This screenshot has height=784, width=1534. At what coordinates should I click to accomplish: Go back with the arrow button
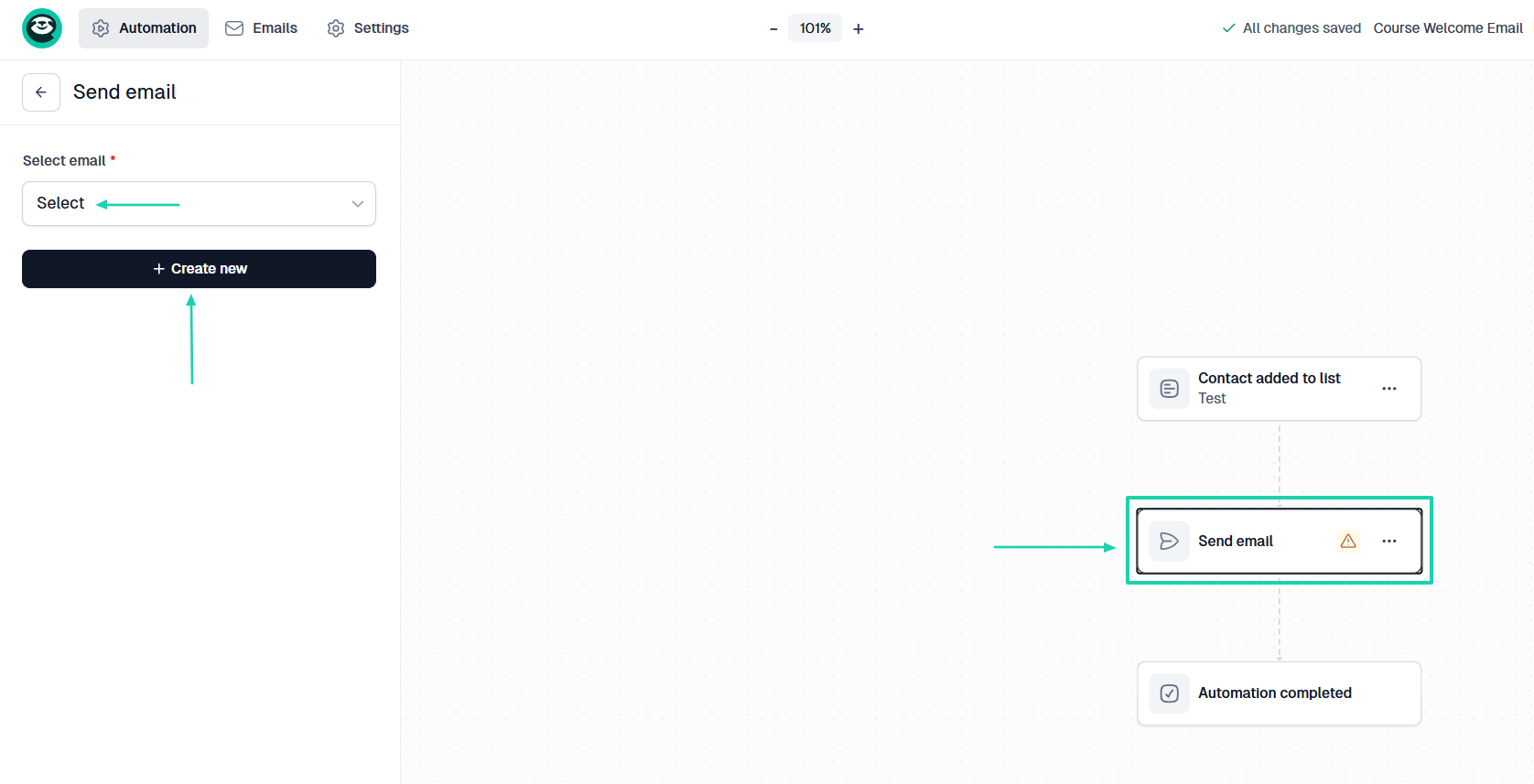point(41,92)
